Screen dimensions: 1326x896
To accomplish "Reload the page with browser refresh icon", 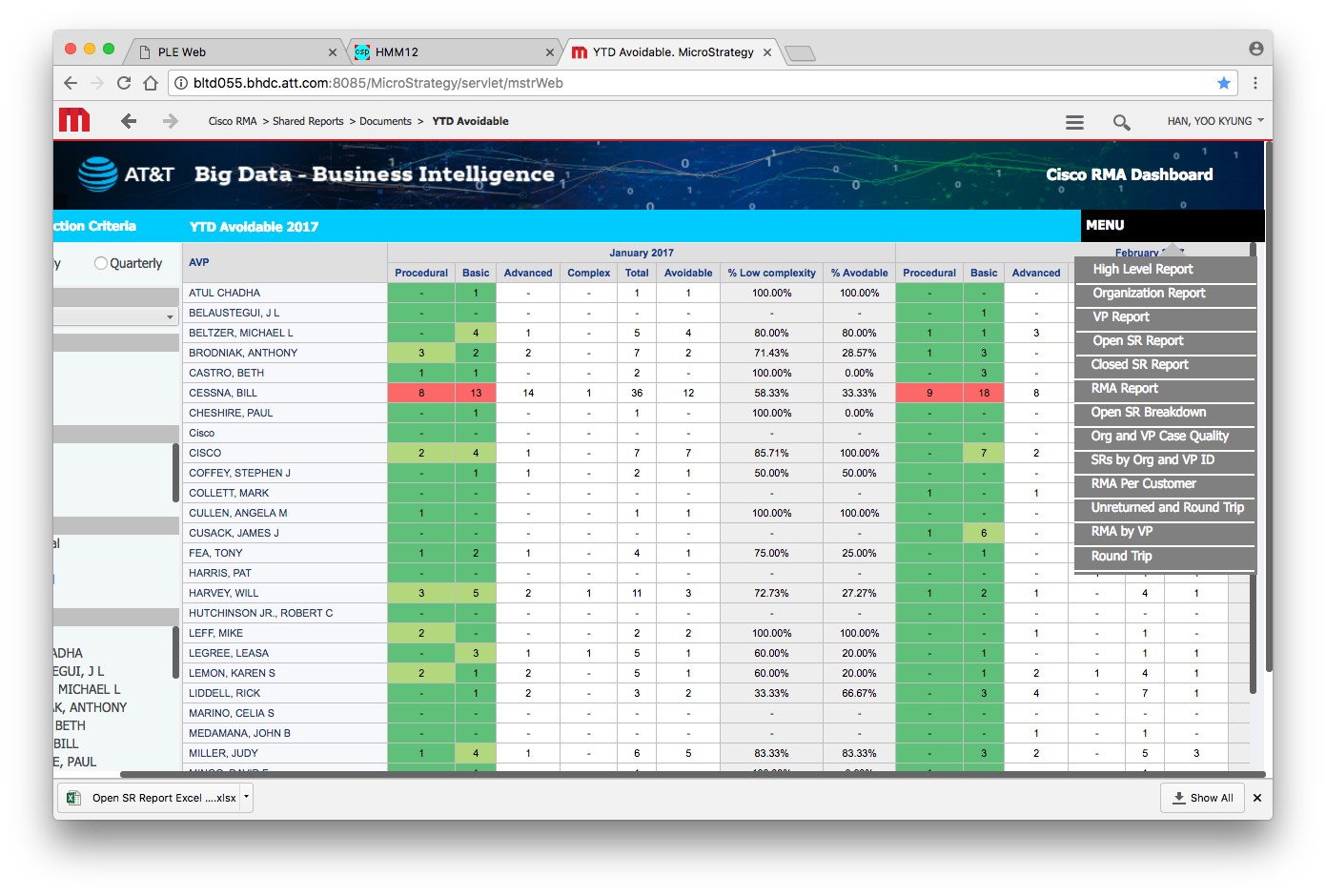I will point(124,83).
